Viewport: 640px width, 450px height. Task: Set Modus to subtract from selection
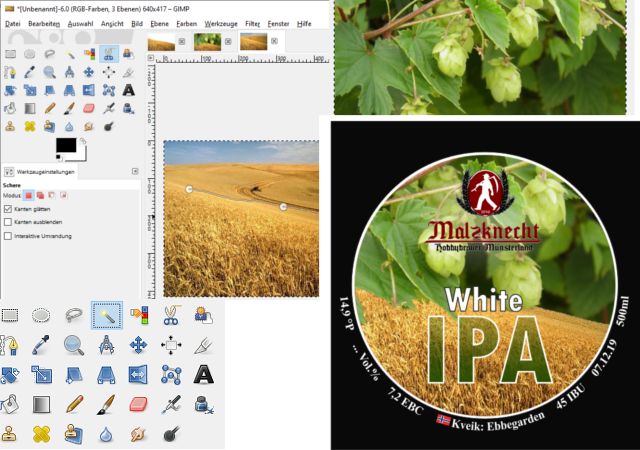point(51,196)
